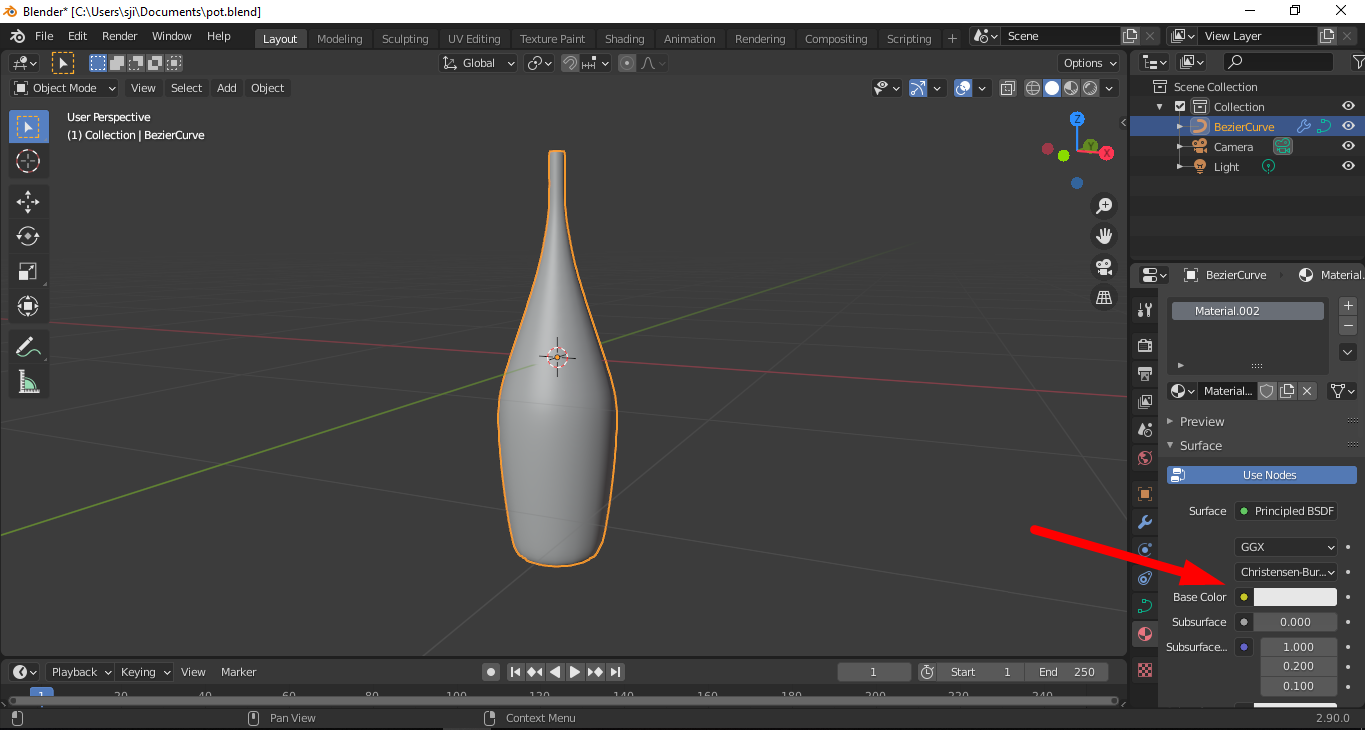Open the Render menu
This screenshot has width=1365, height=730.
point(119,35)
